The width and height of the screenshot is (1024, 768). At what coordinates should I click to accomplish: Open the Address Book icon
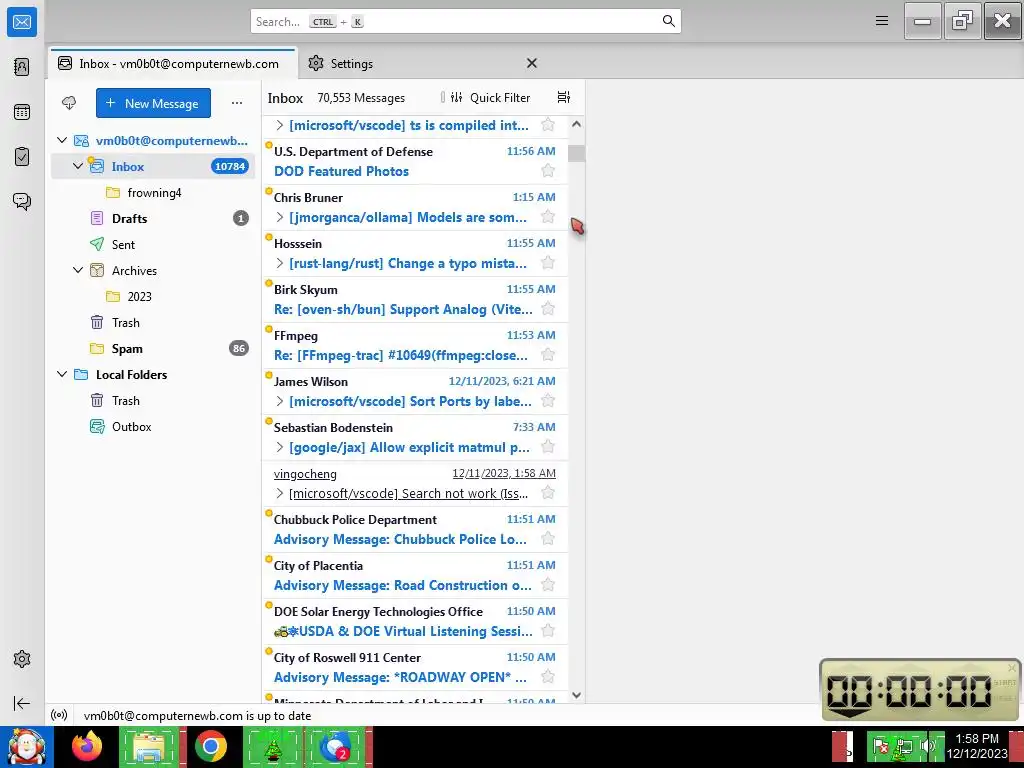[22, 67]
